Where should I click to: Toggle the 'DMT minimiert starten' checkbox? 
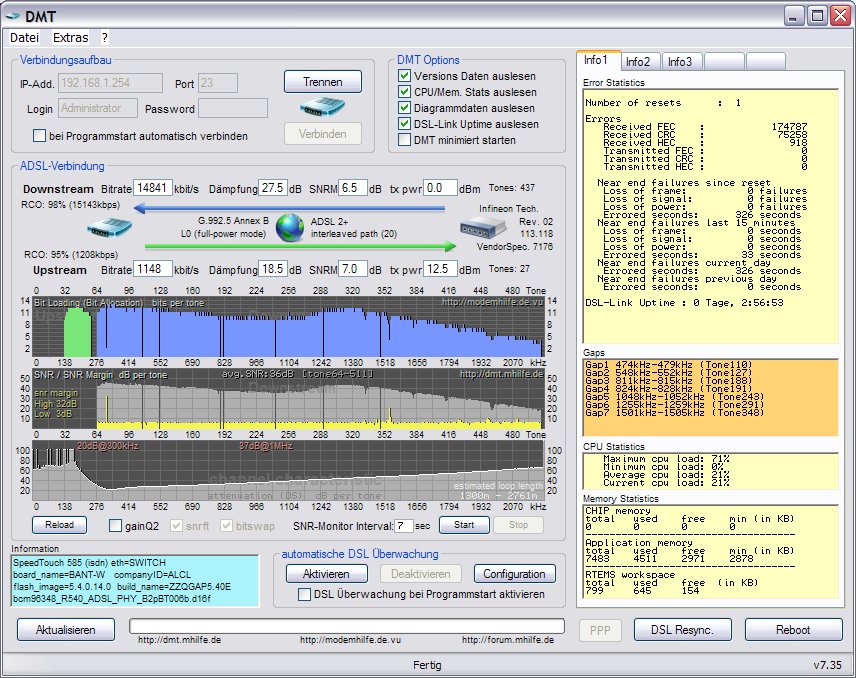(404, 140)
